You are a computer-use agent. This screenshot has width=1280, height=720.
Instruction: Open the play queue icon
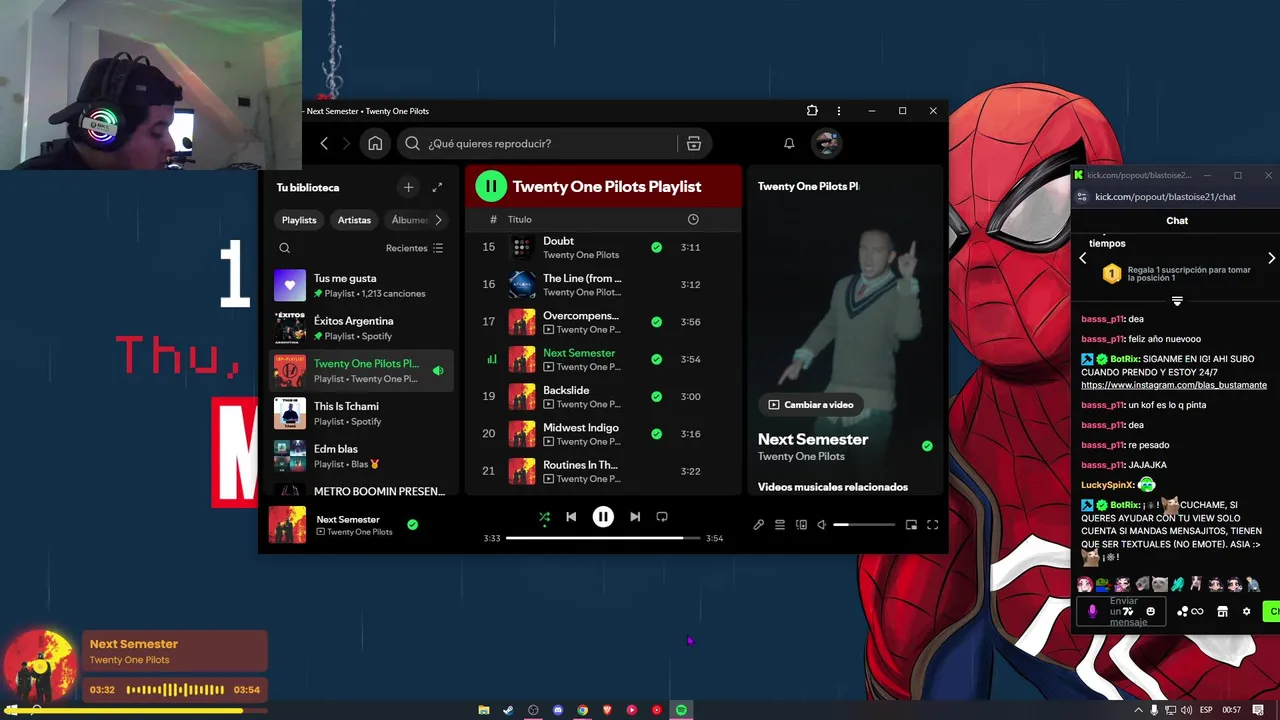click(x=780, y=525)
